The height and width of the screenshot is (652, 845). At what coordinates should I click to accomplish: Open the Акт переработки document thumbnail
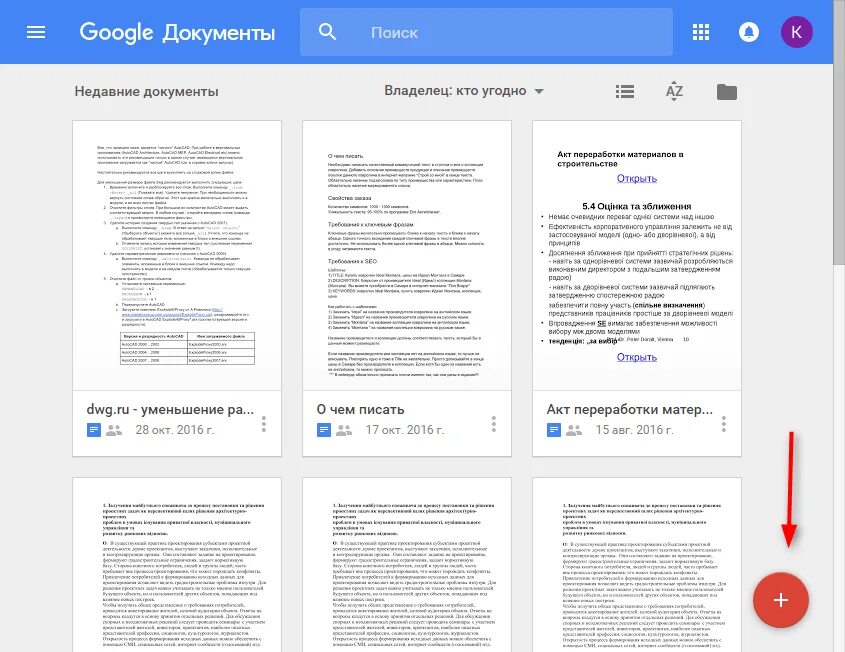(636, 256)
